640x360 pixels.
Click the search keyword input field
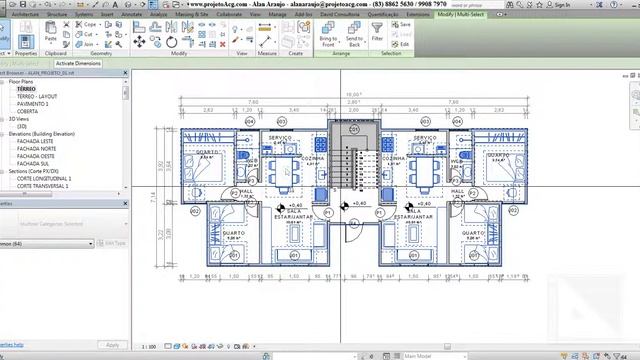click(x=477, y=5)
